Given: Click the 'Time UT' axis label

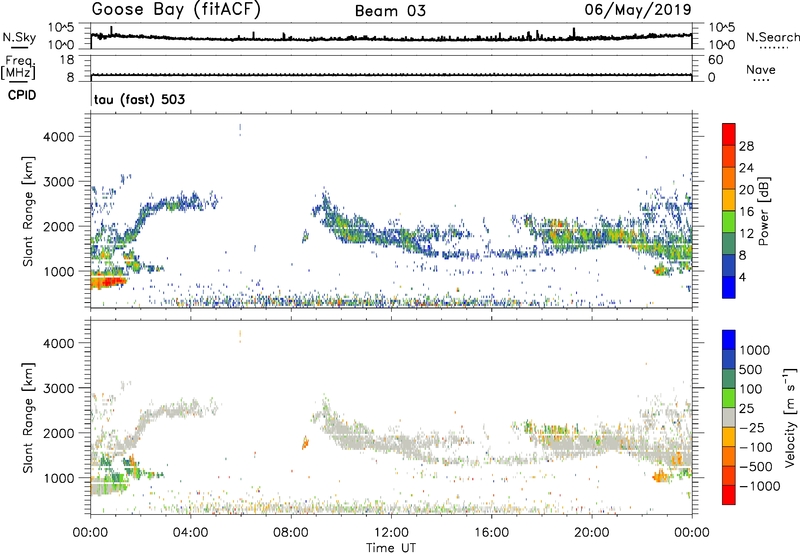Looking at the screenshot, I should pos(391,548).
